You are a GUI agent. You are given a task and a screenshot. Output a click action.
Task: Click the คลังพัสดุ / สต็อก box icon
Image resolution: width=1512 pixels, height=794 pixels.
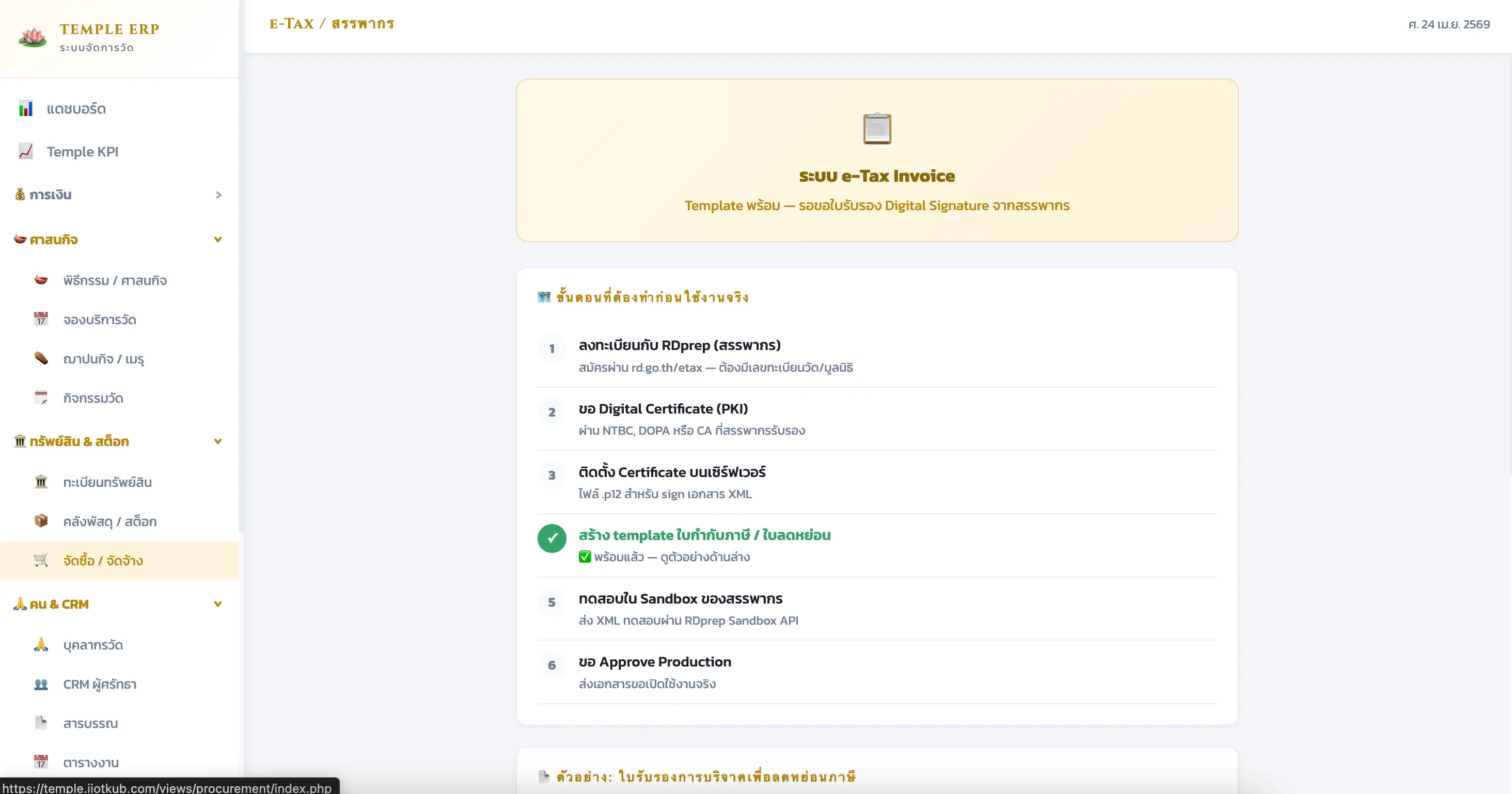[x=41, y=521]
